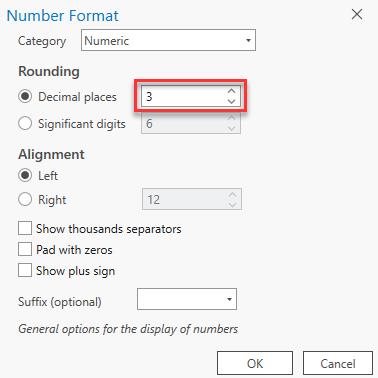The width and height of the screenshot is (378, 378).
Task: Open the Category dropdown showing Numeric
Action: pyautogui.click(x=168, y=40)
